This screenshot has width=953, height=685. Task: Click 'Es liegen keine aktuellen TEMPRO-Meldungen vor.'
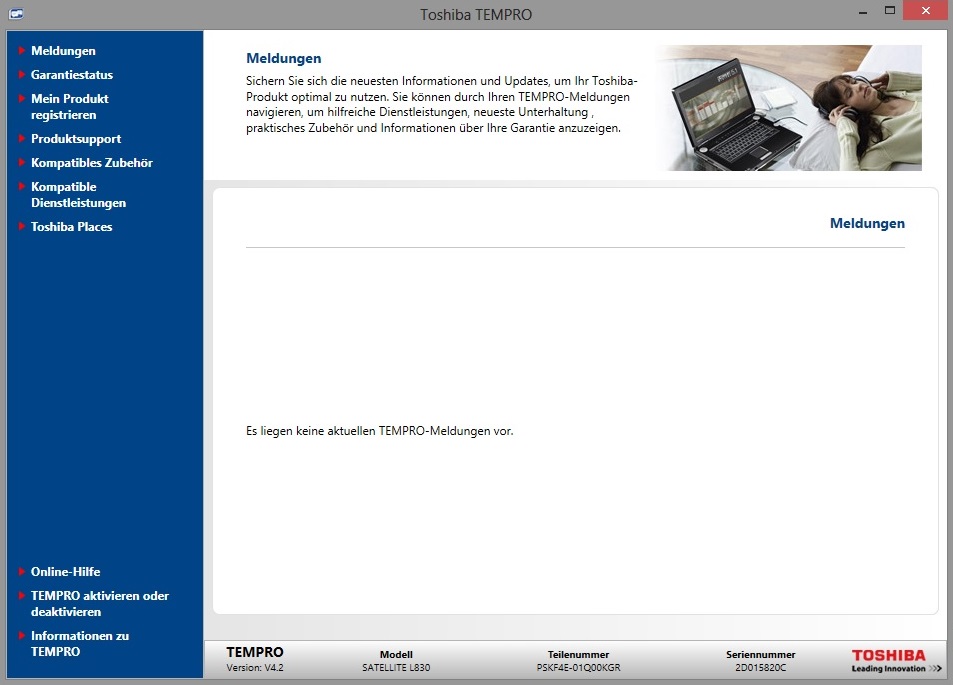coord(379,431)
